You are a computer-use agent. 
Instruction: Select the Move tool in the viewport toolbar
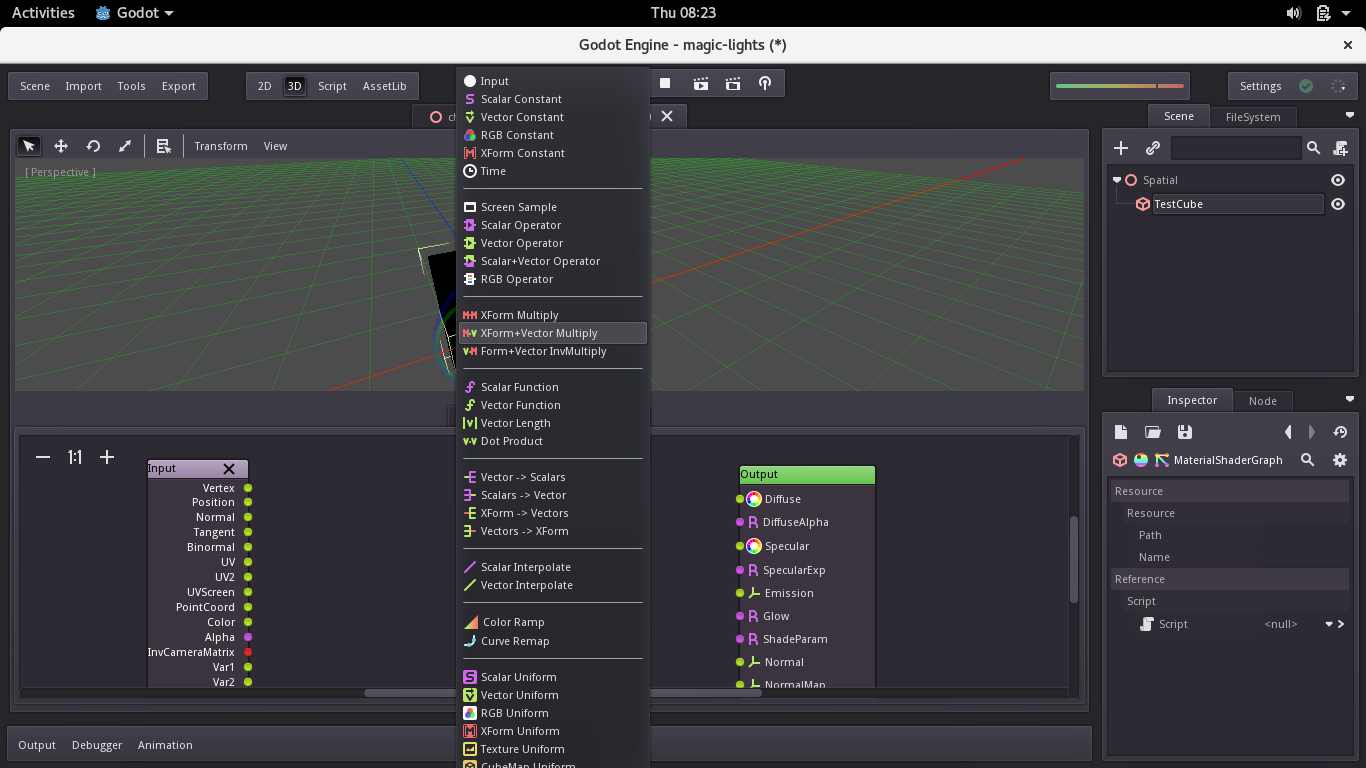(x=60, y=146)
